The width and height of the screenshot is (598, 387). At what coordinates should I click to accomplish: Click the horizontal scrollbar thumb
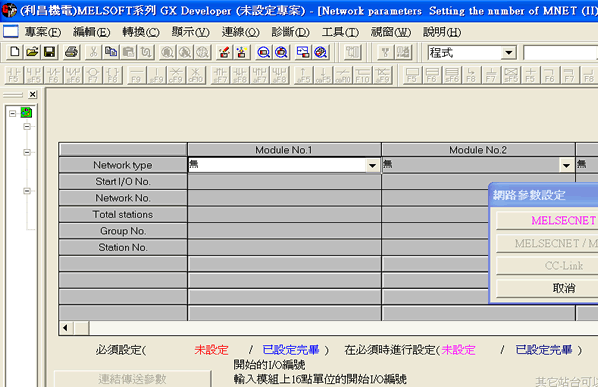(x=81, y=328)
